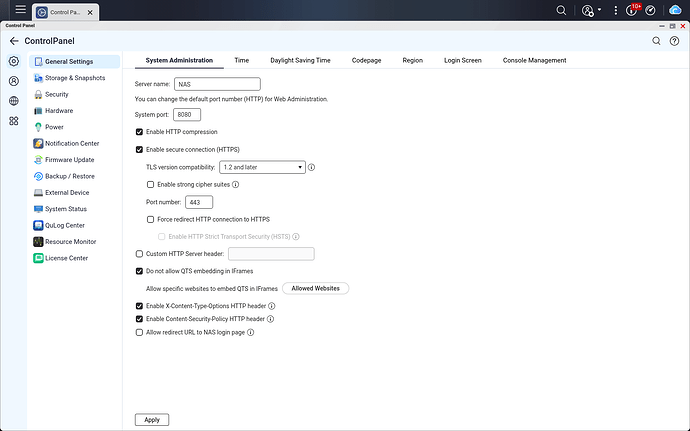This screenshot has width=690, height=431.
Task: Switch to the Login Screen tab
Action: (x=462, y=60)
